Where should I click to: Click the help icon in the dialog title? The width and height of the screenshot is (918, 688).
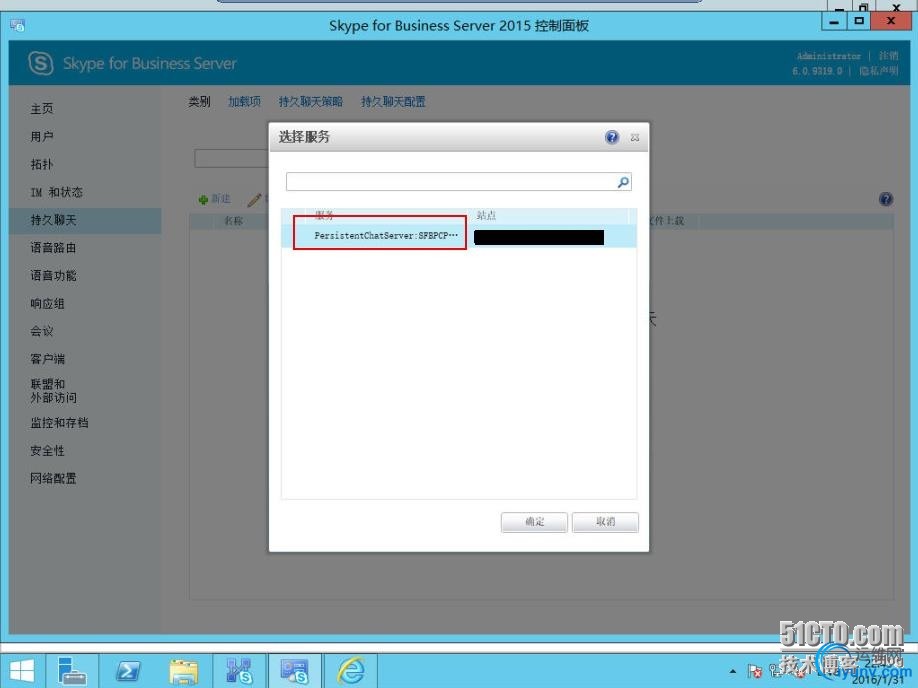click(612, 138)
